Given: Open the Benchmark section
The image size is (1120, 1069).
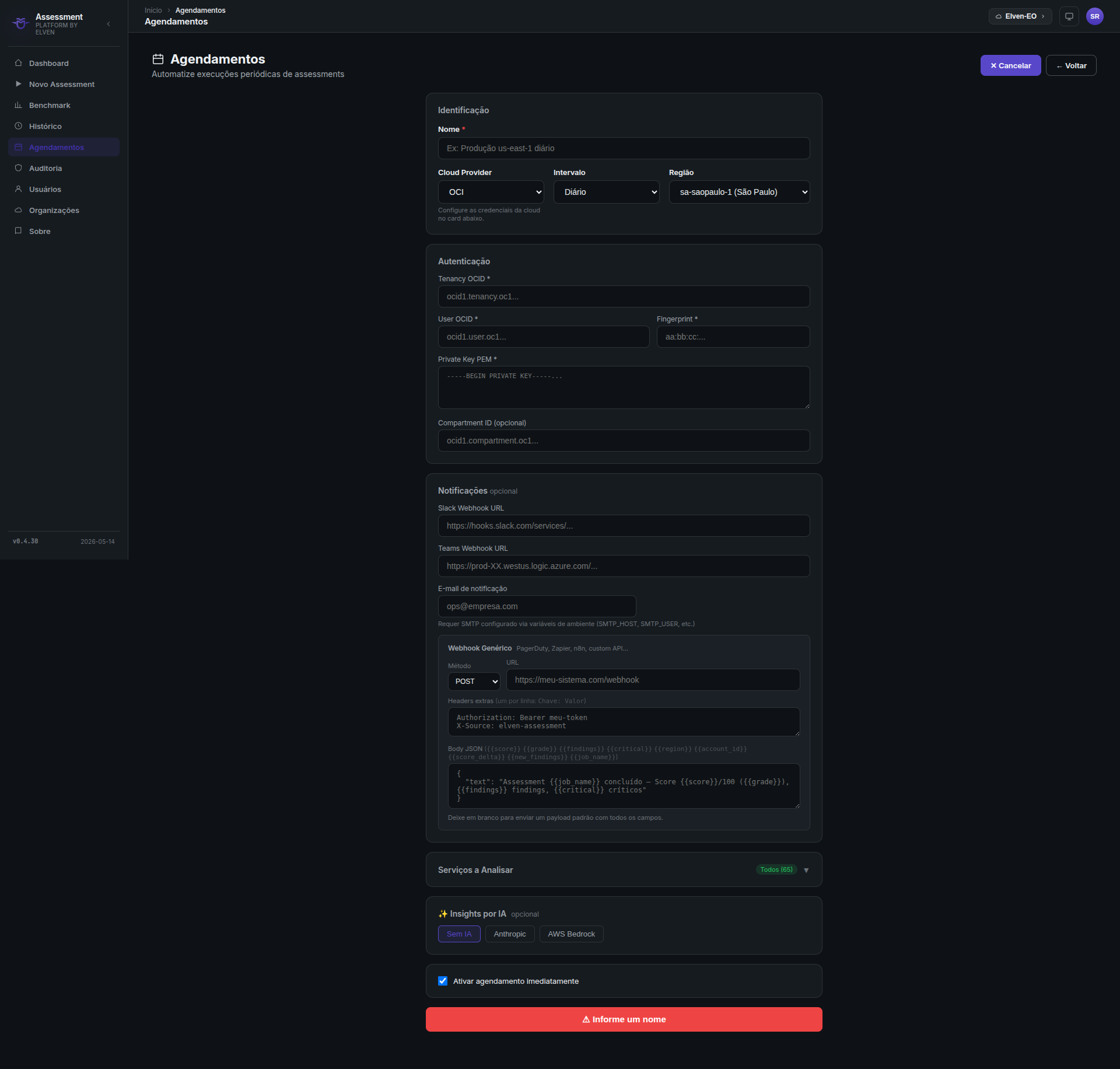Looking at the screenshot, I should point(64,105).
